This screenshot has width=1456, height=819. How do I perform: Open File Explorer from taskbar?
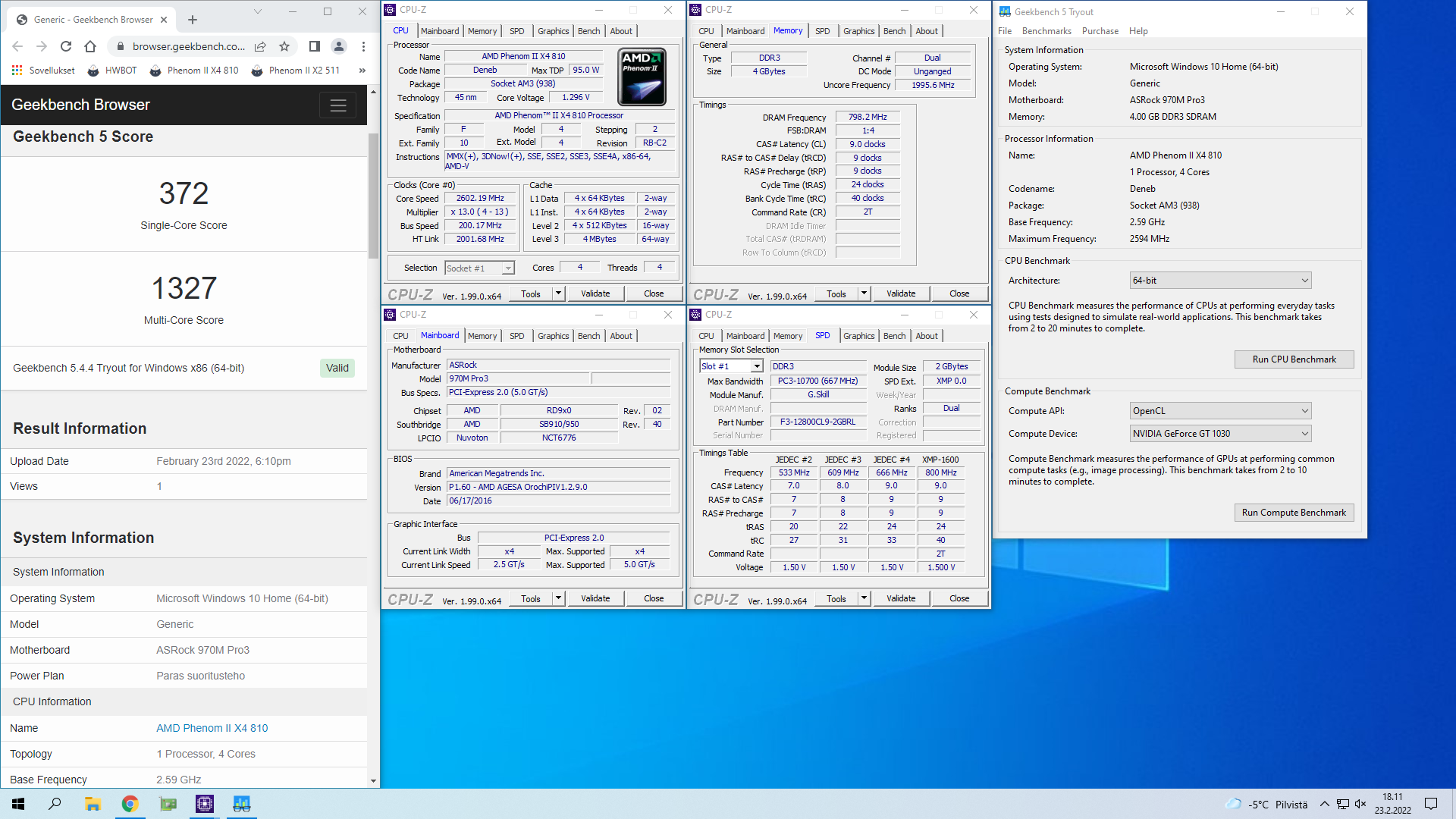pos(93,804)
